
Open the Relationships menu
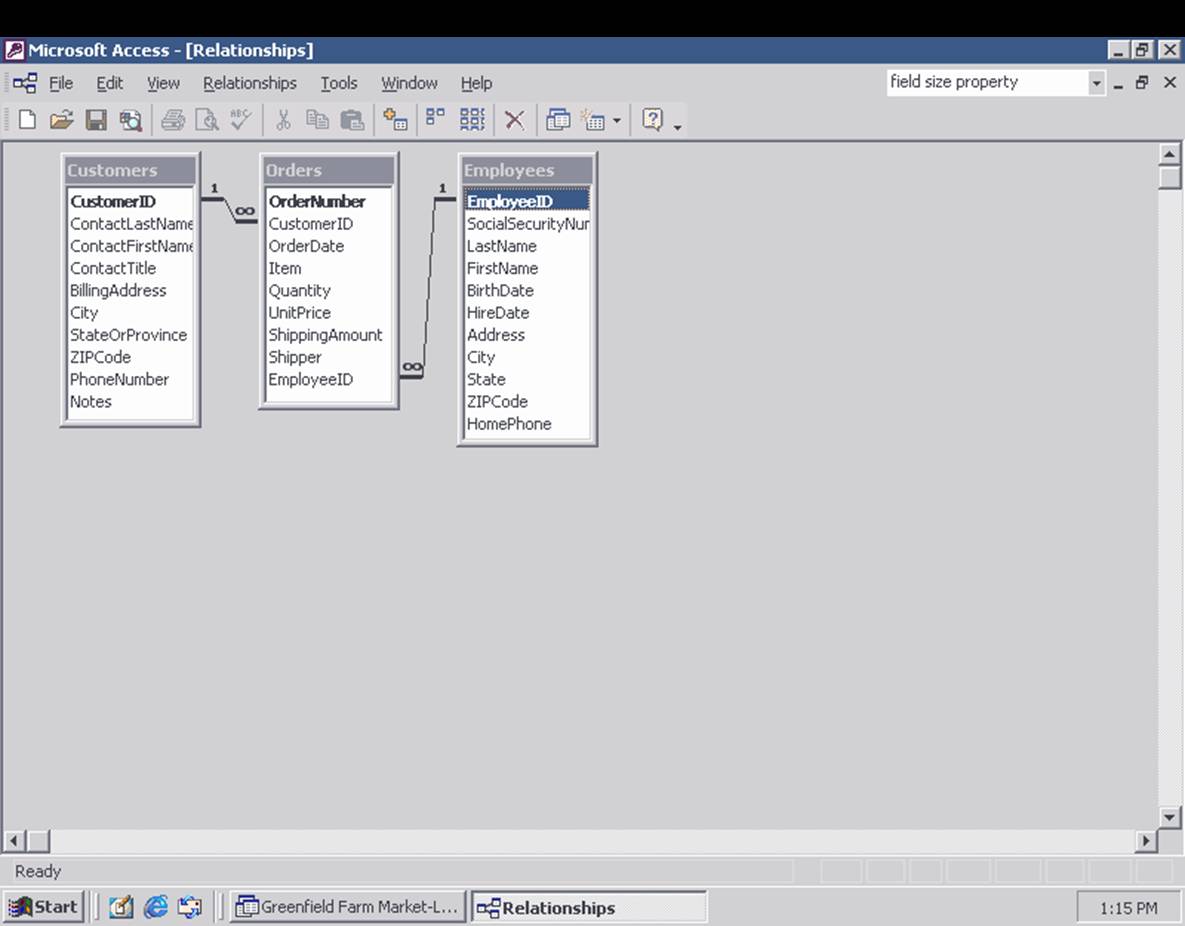pyautogui.click(x=249, y=83)
